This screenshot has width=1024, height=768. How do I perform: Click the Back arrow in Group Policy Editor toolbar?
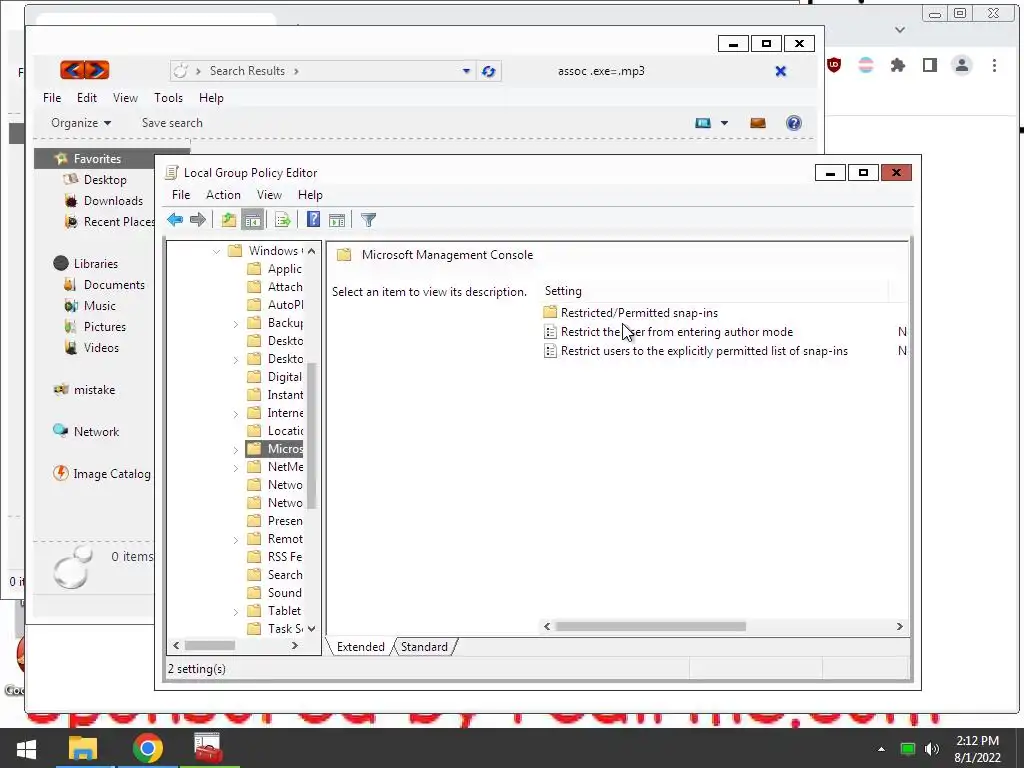[x=175, y=220]
